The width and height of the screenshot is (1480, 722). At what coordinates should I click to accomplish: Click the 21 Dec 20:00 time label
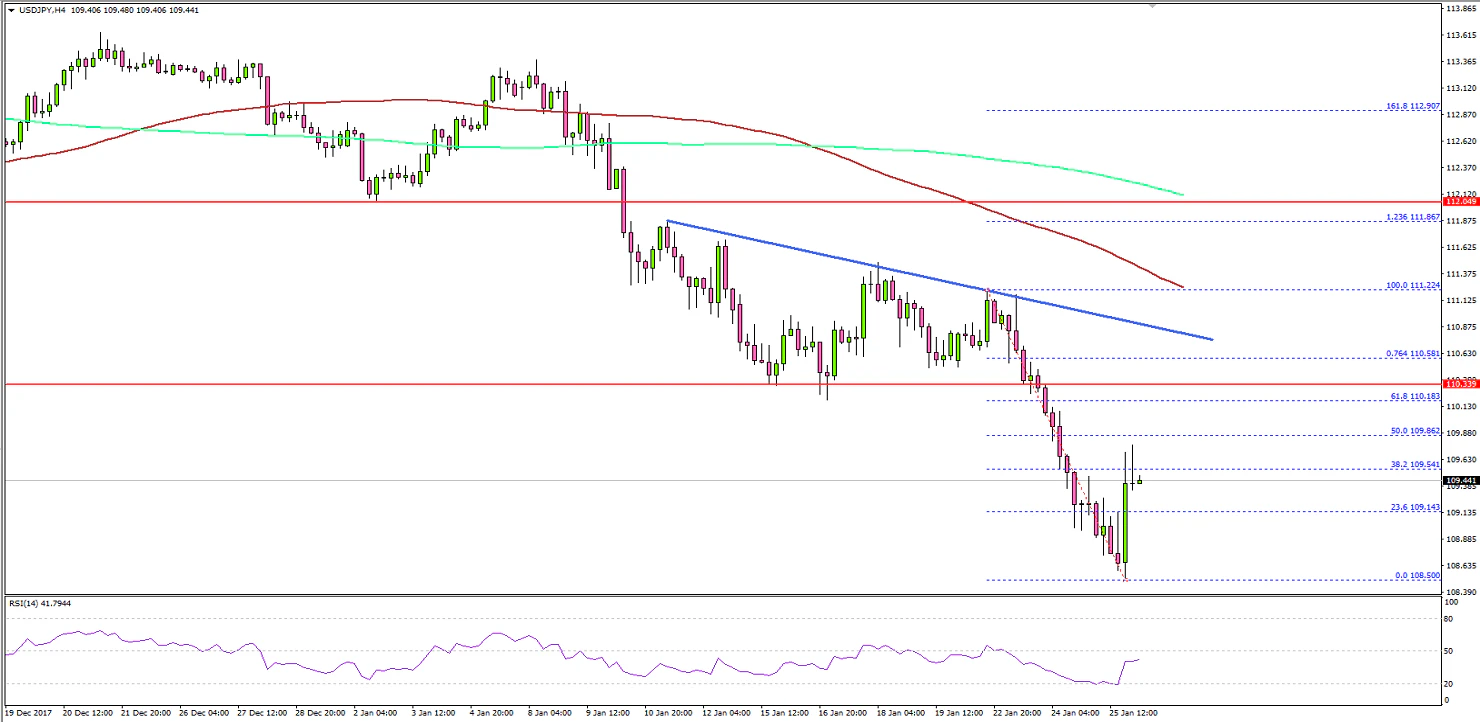coord(148,714)
